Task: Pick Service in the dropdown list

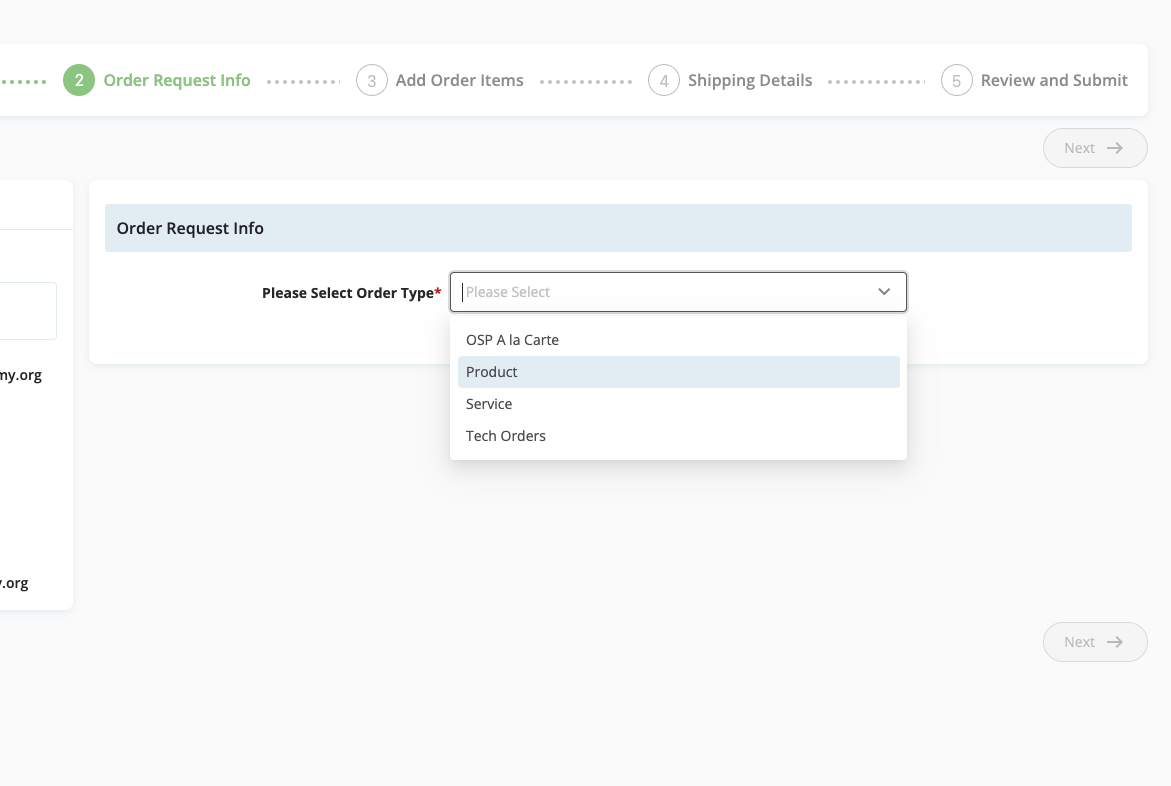Action: [678, 404]
